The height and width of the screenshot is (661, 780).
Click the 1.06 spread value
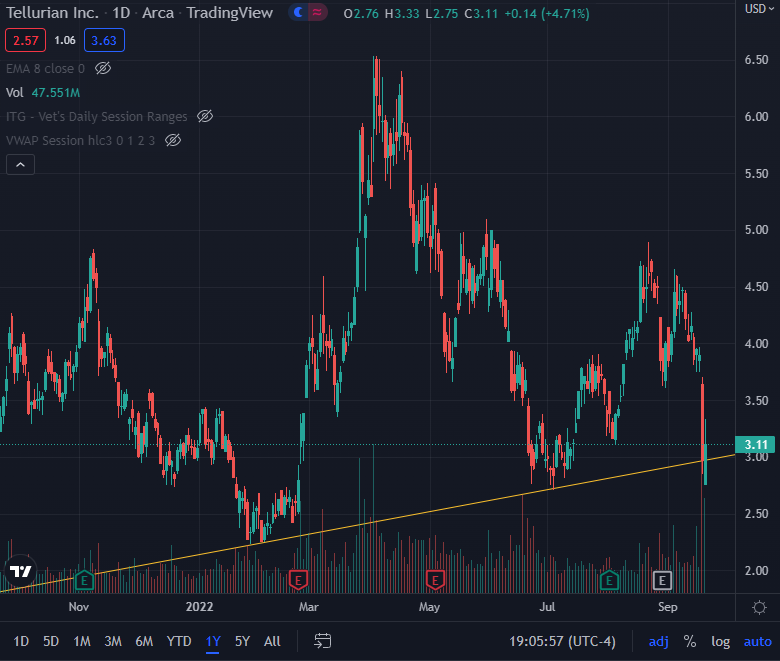[x=65, y=40]
